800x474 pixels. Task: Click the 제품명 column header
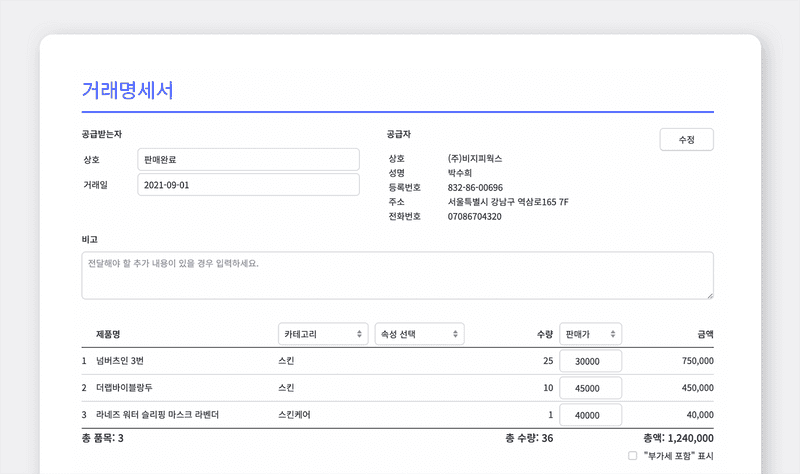[109, 334]
